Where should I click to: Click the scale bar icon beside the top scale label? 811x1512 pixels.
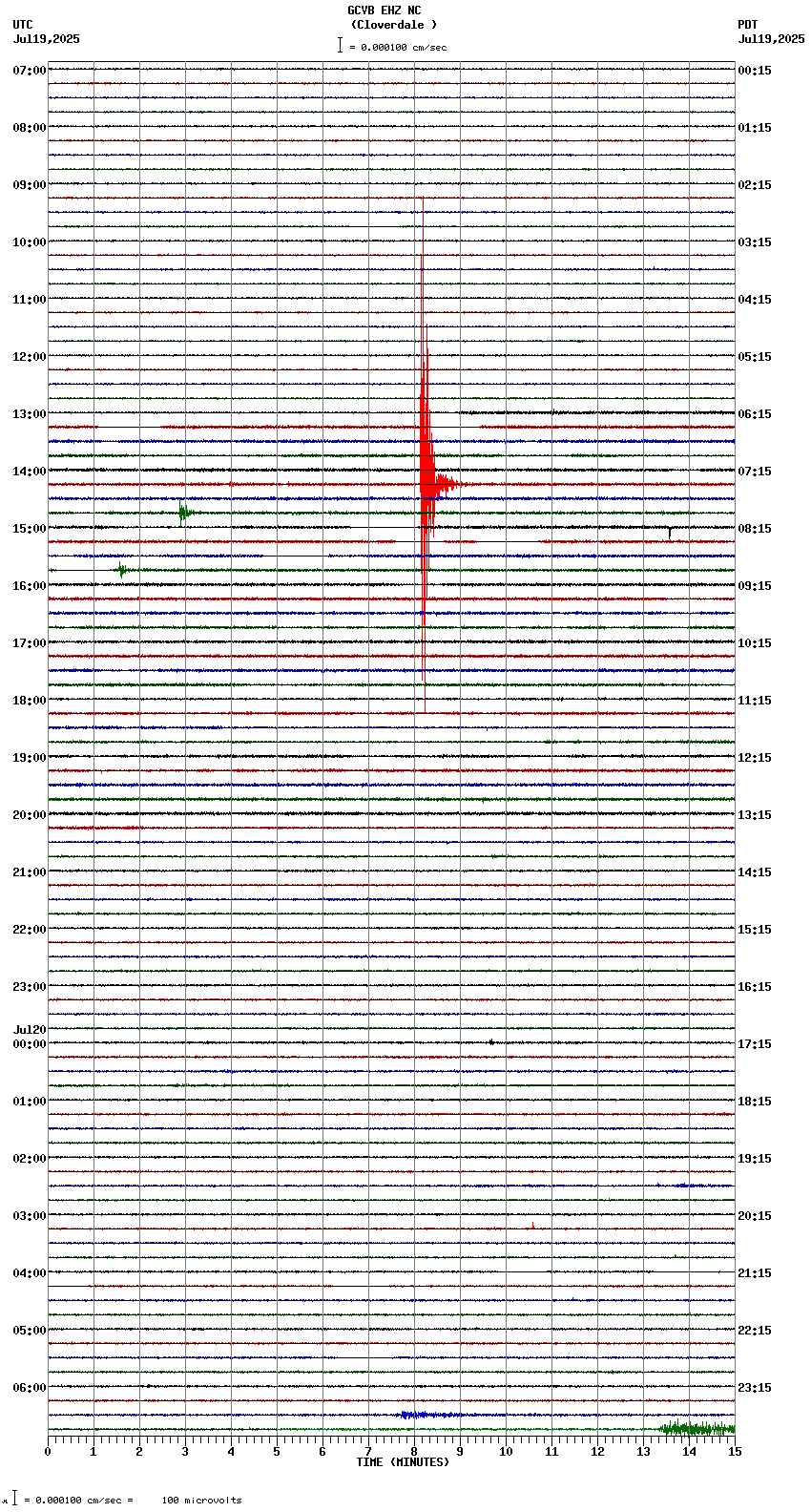pyautogui.click(x=339, y=45)
